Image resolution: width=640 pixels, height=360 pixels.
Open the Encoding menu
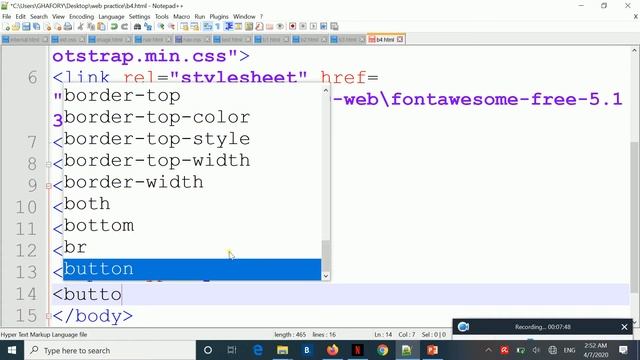81,16
